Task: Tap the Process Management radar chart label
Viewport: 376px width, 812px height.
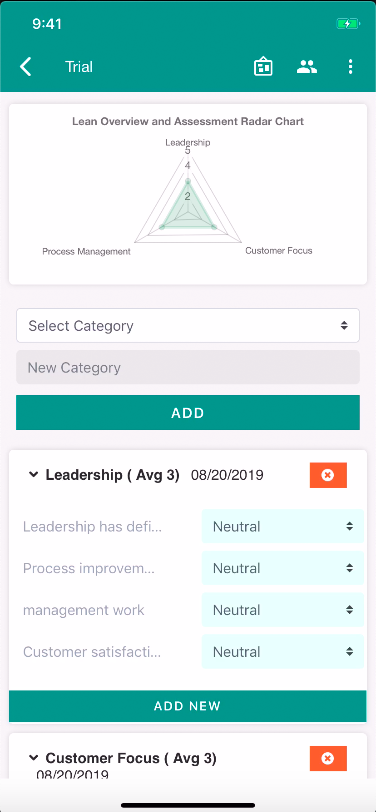Action: (86, 252)
